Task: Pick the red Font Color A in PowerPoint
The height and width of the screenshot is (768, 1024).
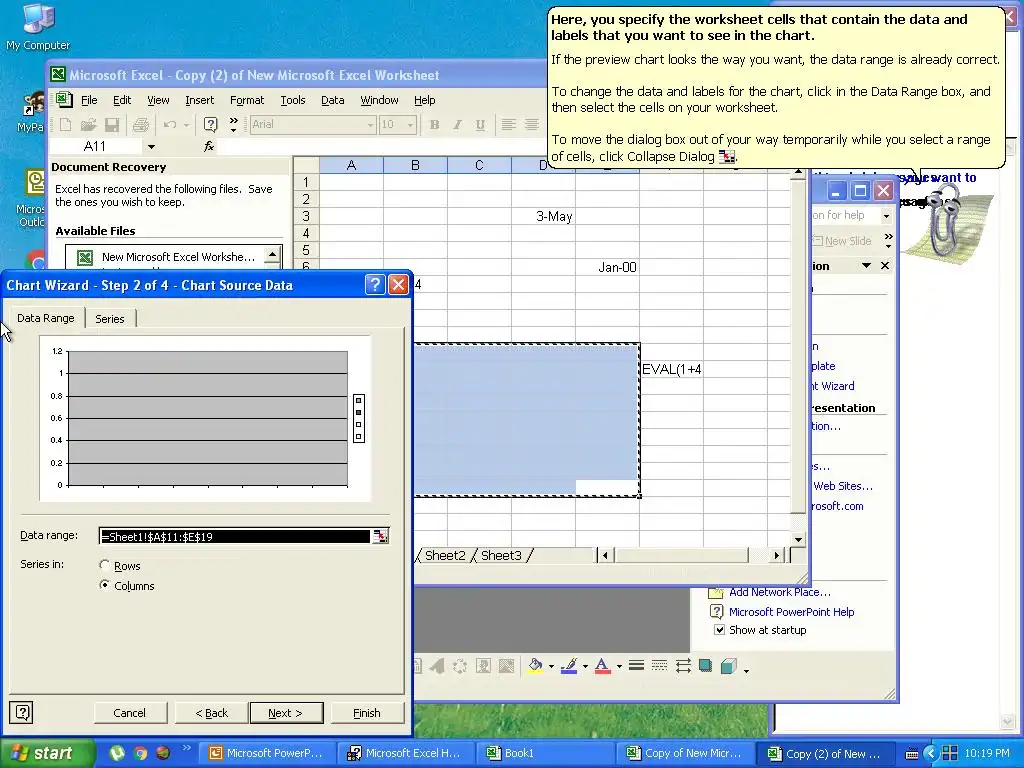Action: tap(603, 665)
